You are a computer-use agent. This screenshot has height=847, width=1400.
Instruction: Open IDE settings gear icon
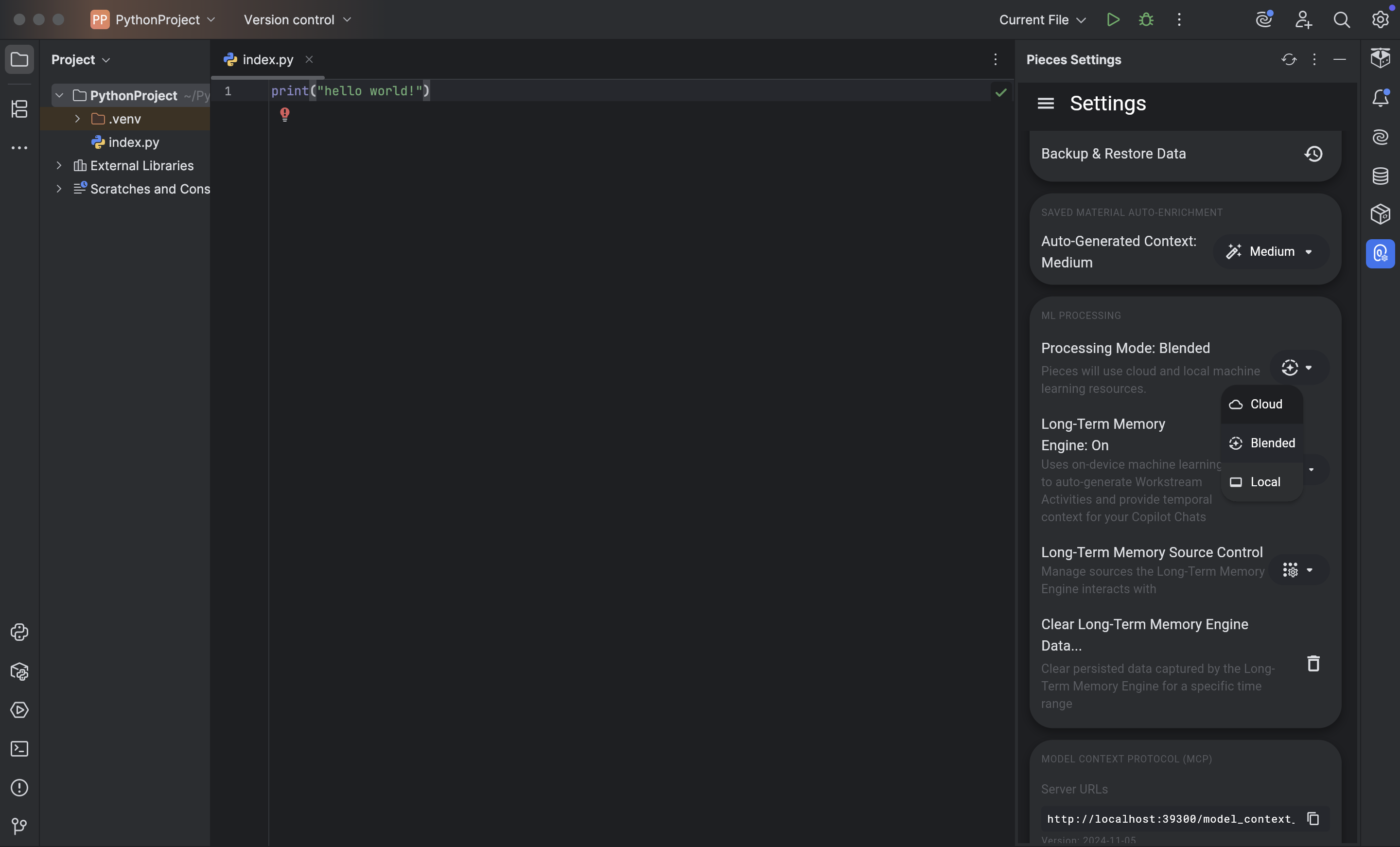1380,19
